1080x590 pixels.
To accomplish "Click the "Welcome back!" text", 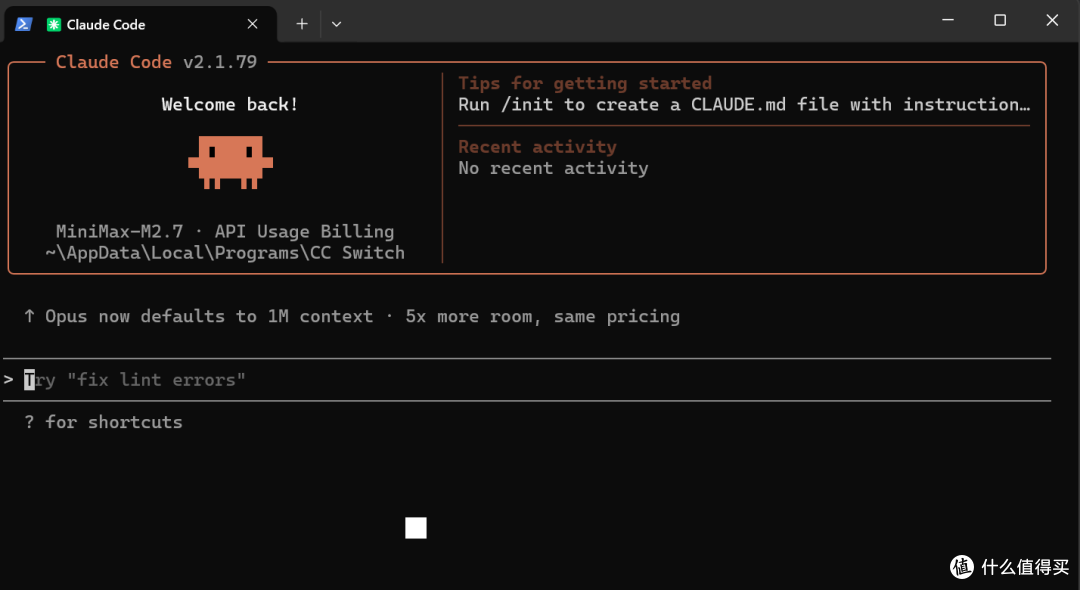I will pos(230,105).
